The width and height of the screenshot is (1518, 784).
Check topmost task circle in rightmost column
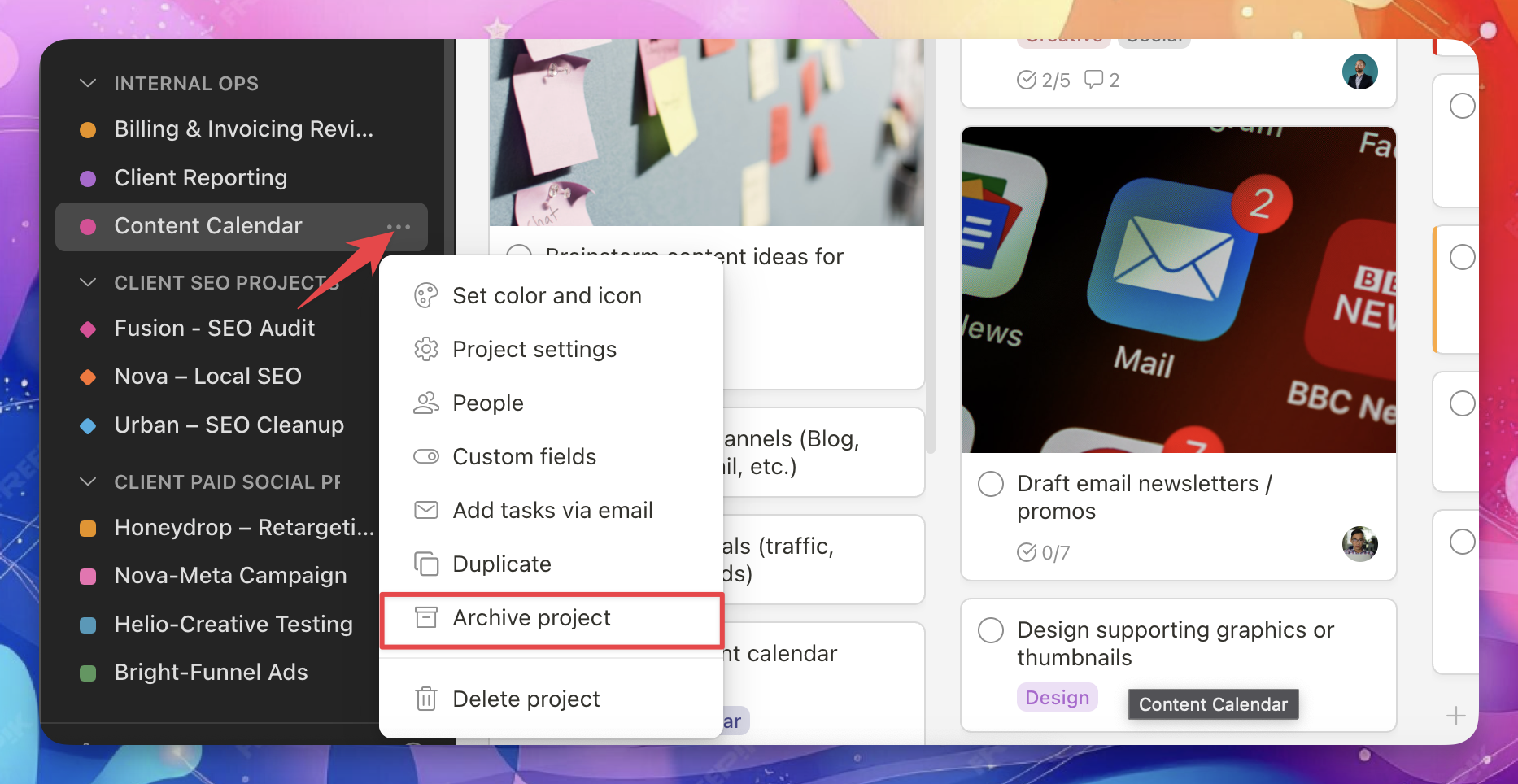[1463, 106]
